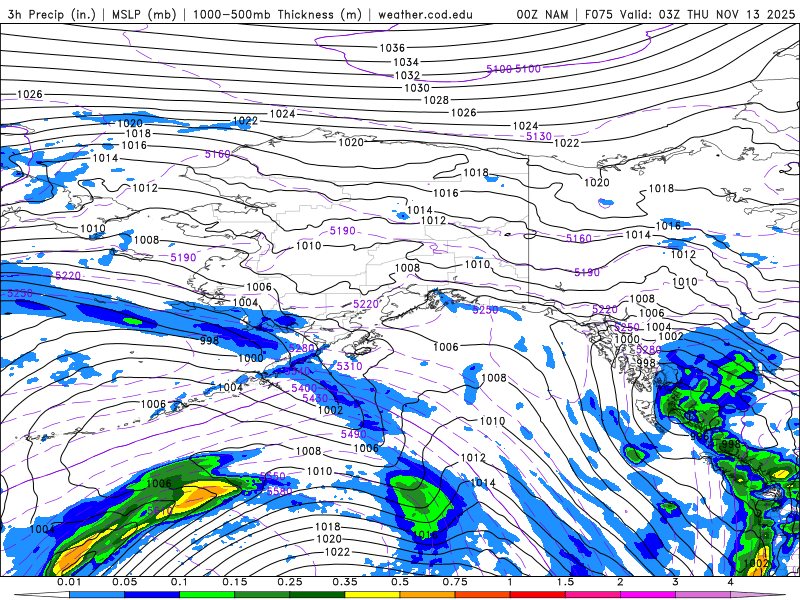800x600 pixels.
Task: Pick the bright green 0.1–0.15 legend swatch
Action: 207,595
